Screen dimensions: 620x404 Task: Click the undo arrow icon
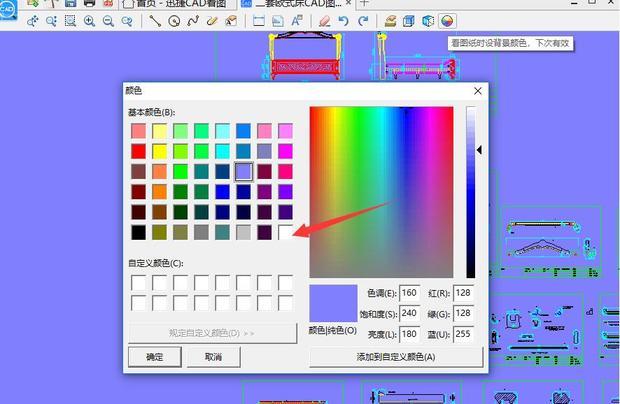tap(344, 20)
